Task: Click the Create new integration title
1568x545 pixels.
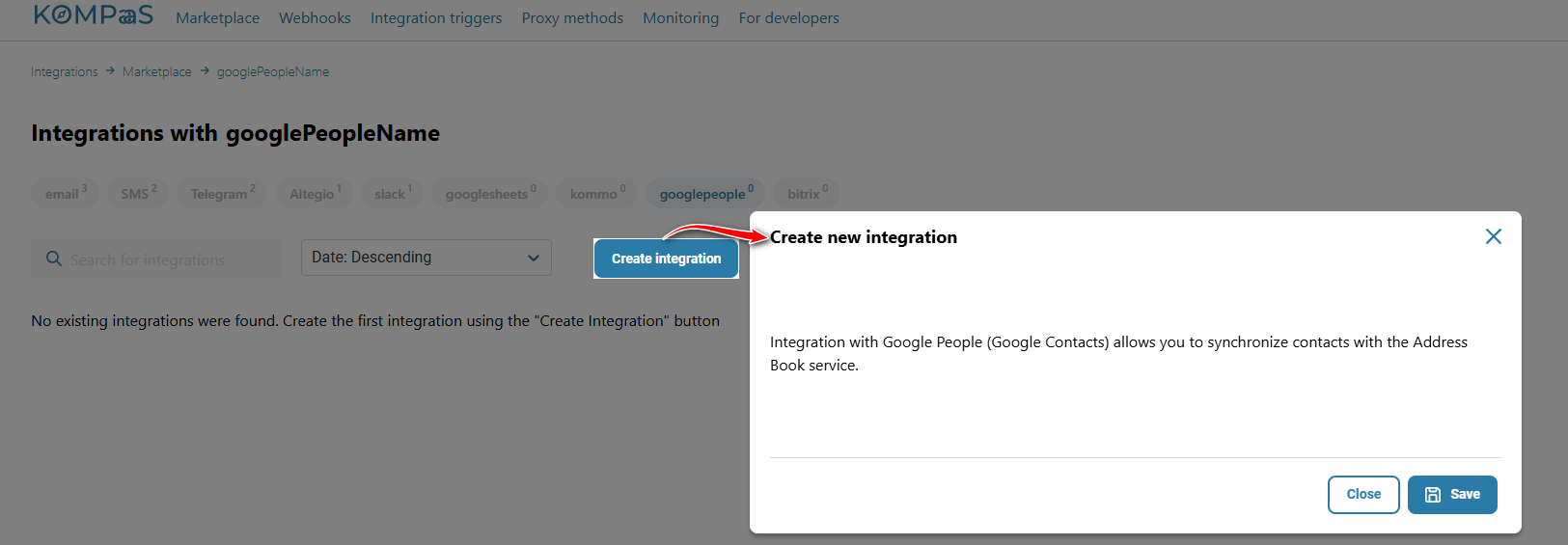Action: coord(864,237)
